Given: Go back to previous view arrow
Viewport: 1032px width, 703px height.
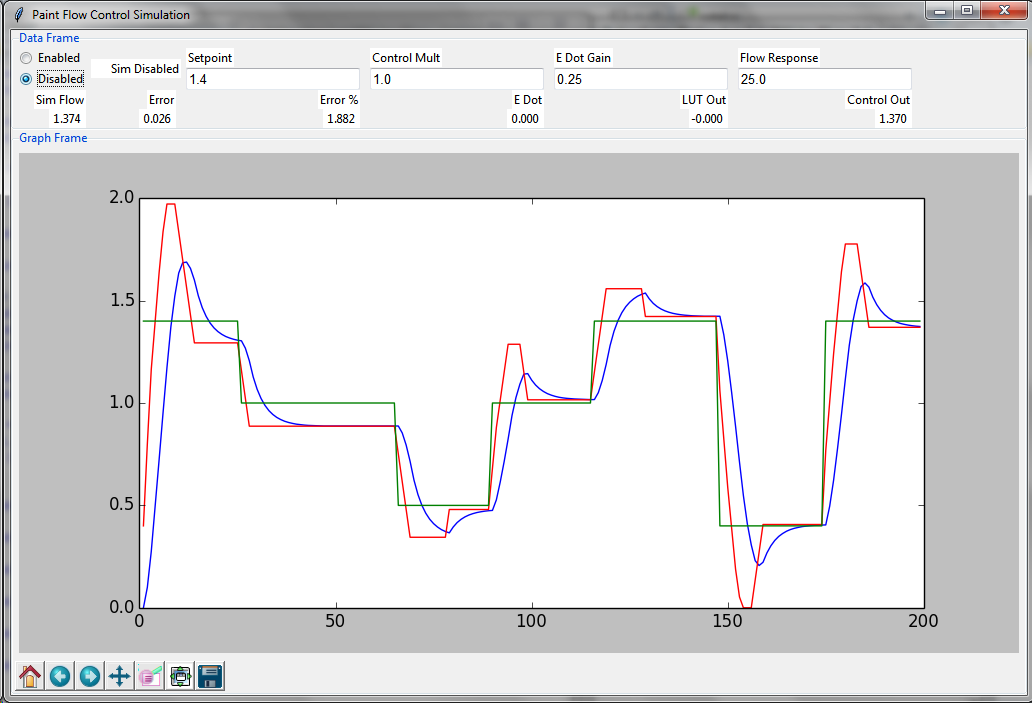Looking at the screenshot, I should (60, 676).
